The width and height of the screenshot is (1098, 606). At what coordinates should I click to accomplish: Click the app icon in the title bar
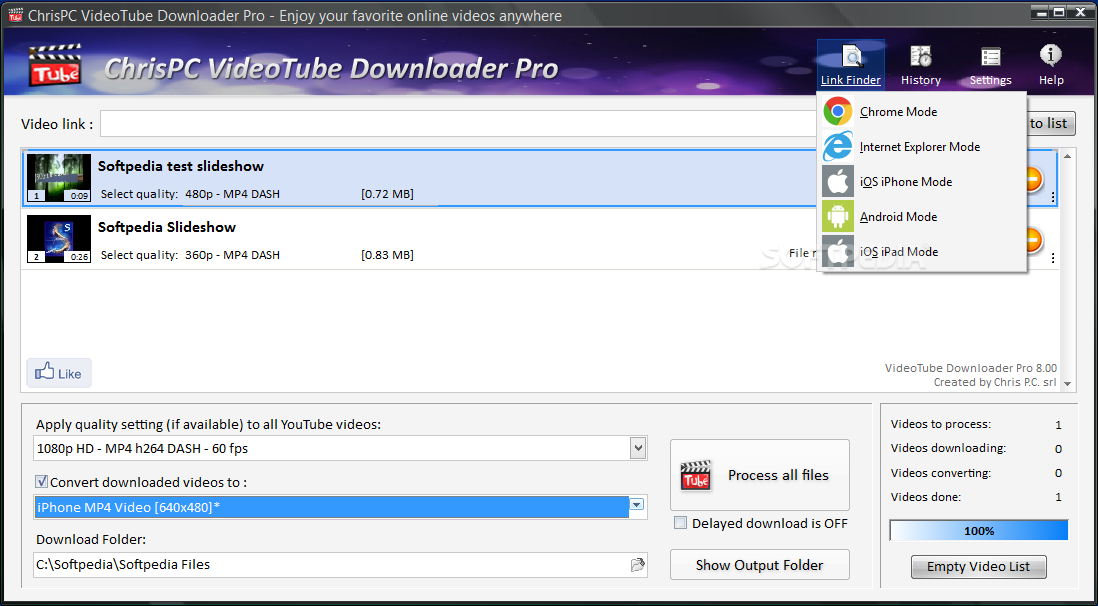click(14, 15)
